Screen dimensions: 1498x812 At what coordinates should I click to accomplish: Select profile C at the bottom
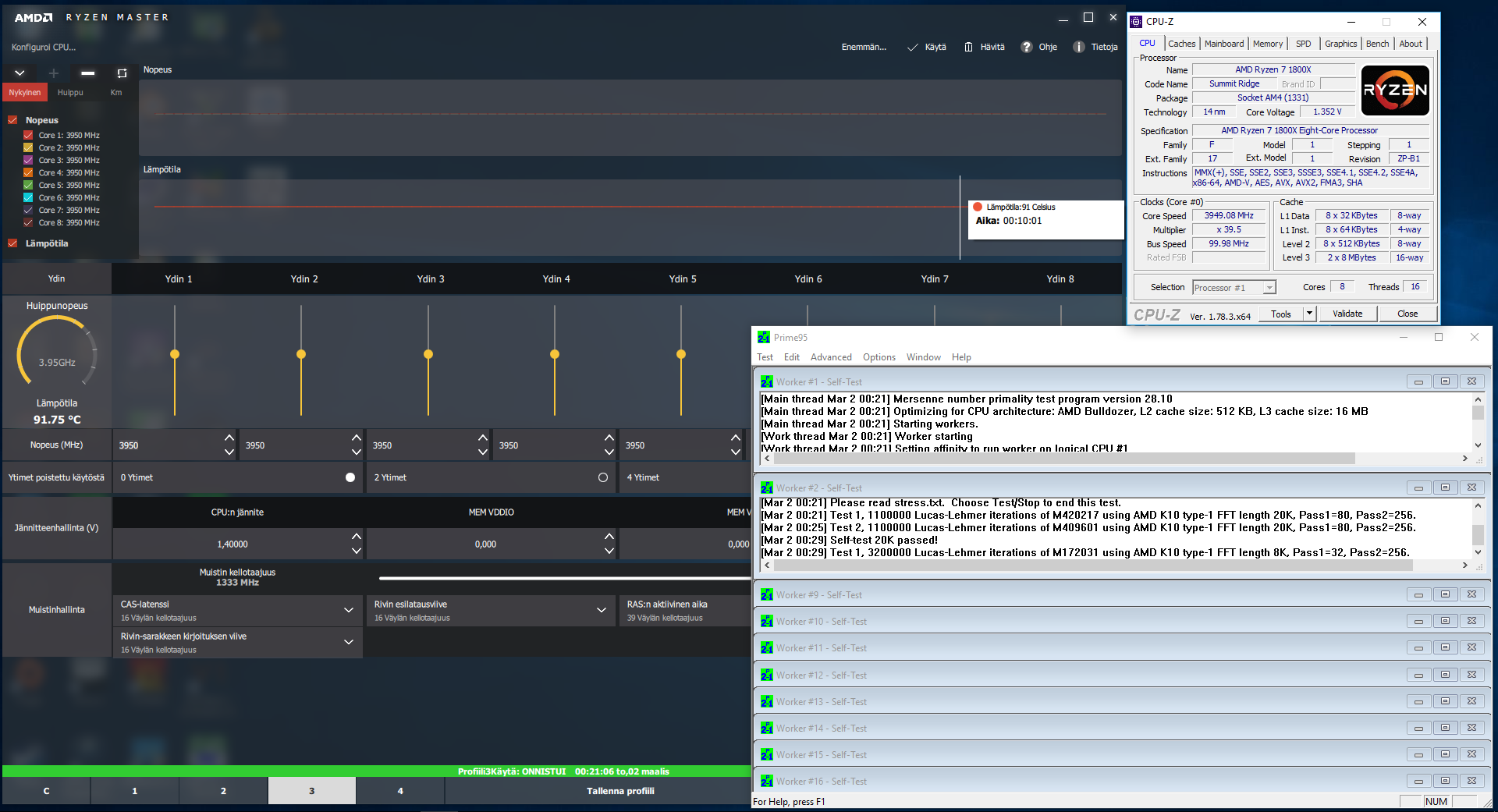click(x=46, y=791)
